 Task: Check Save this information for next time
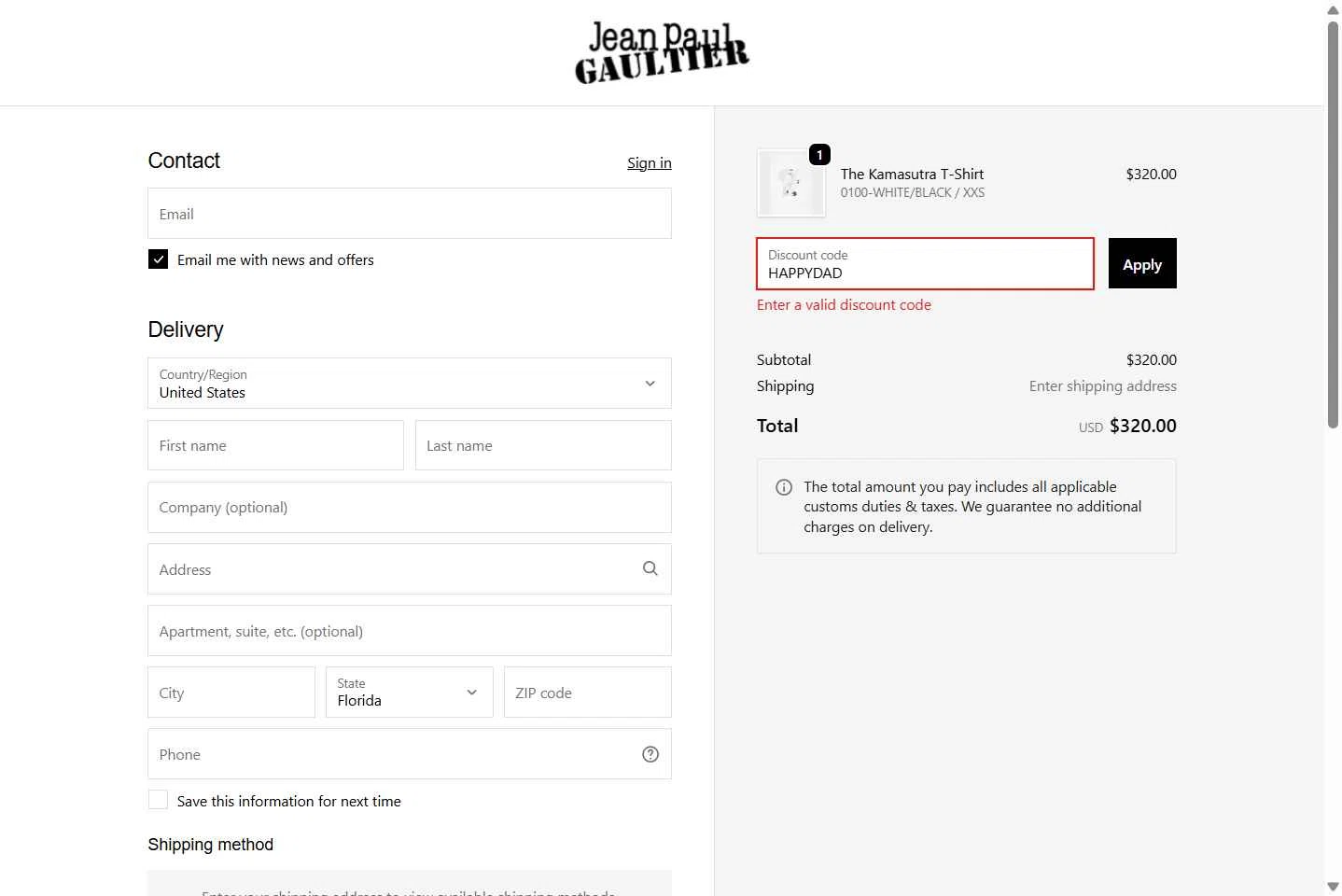tap(159, 800)
